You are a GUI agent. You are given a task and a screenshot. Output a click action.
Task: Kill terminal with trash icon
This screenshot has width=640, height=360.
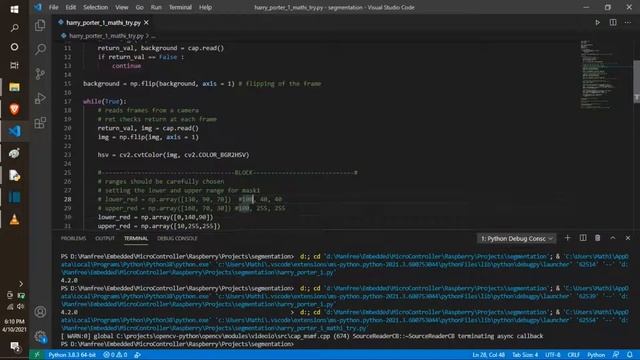click(598, 238)
